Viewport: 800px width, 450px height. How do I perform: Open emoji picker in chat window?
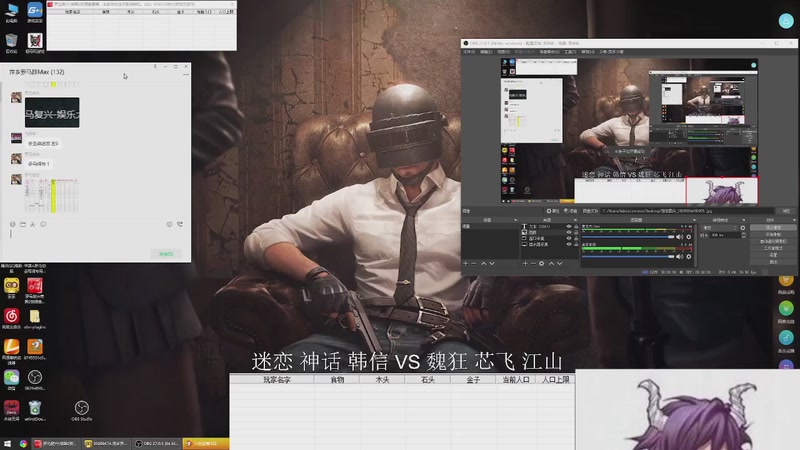[x=13, y=224]
